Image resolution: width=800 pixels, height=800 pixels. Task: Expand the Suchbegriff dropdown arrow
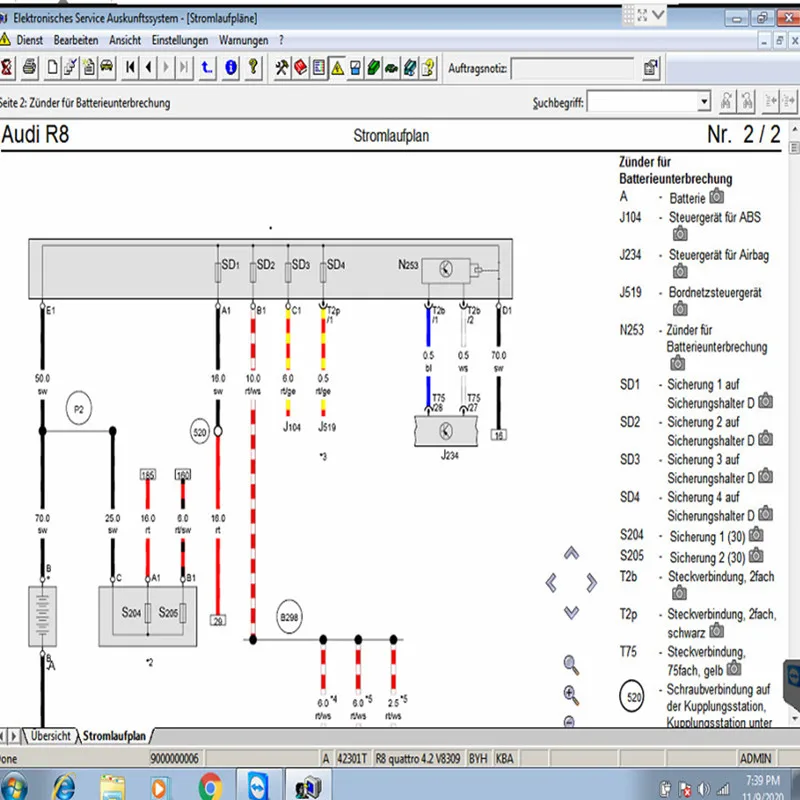point(704,101)
